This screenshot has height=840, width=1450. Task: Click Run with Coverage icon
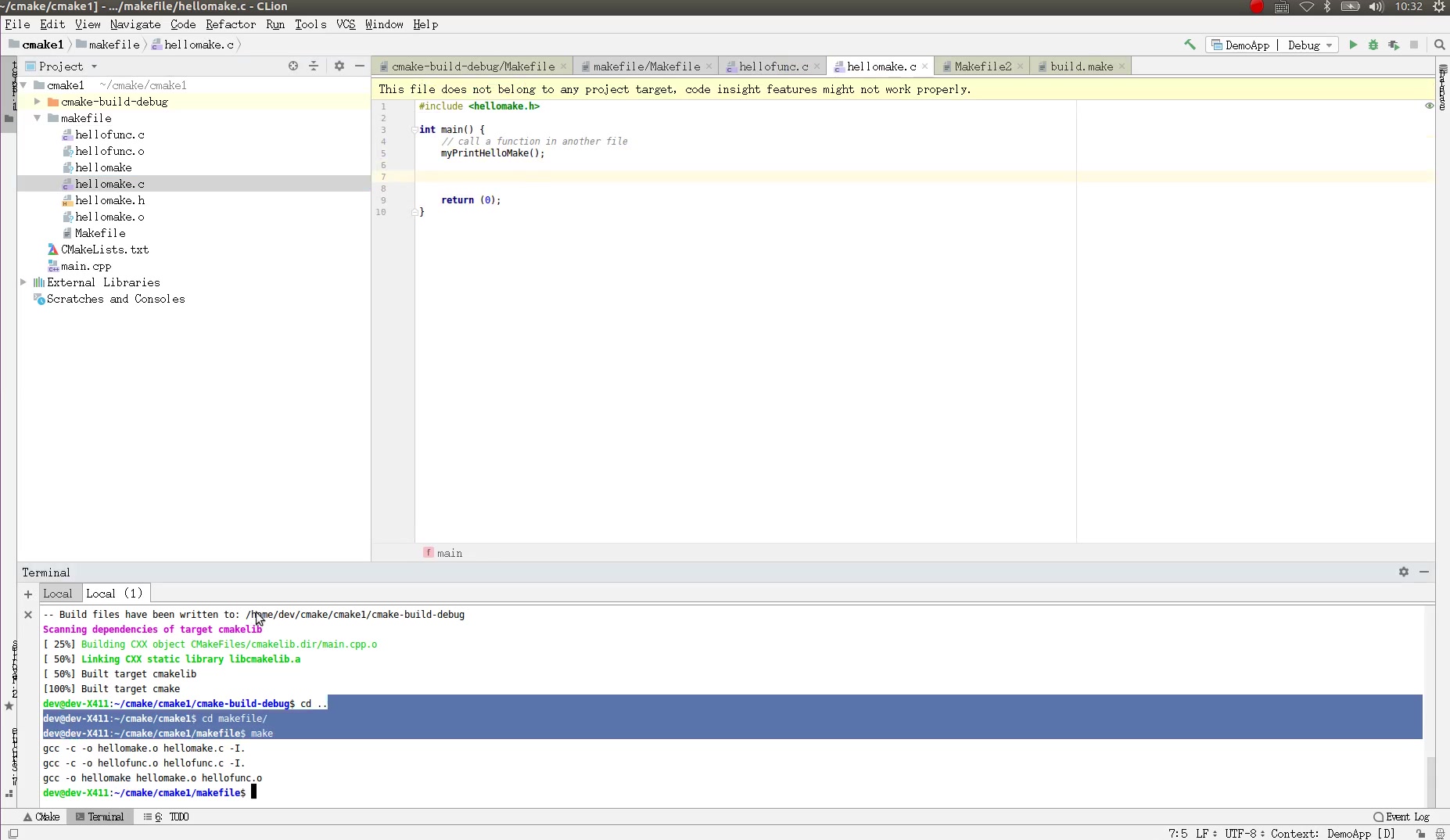click(1394, 45)
